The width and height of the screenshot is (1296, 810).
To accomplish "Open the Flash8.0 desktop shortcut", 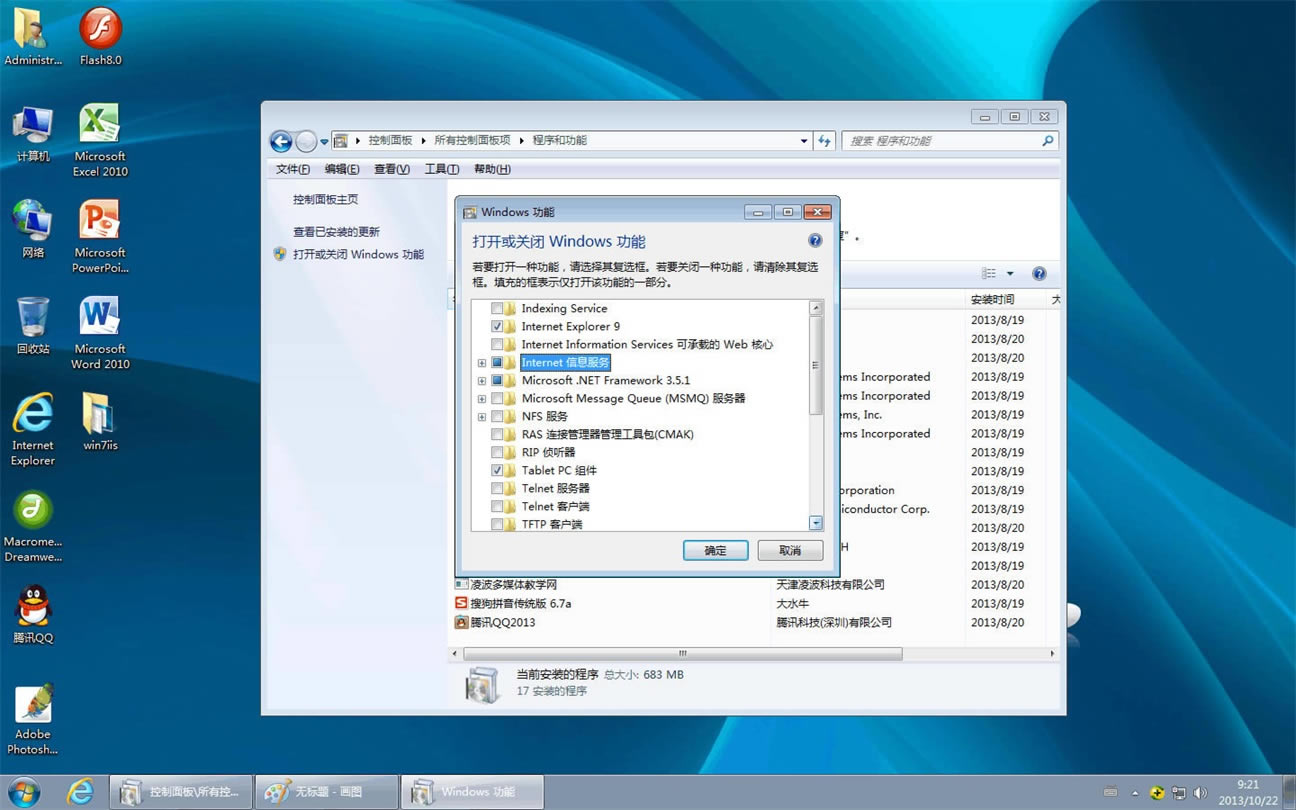I will 100,35.
